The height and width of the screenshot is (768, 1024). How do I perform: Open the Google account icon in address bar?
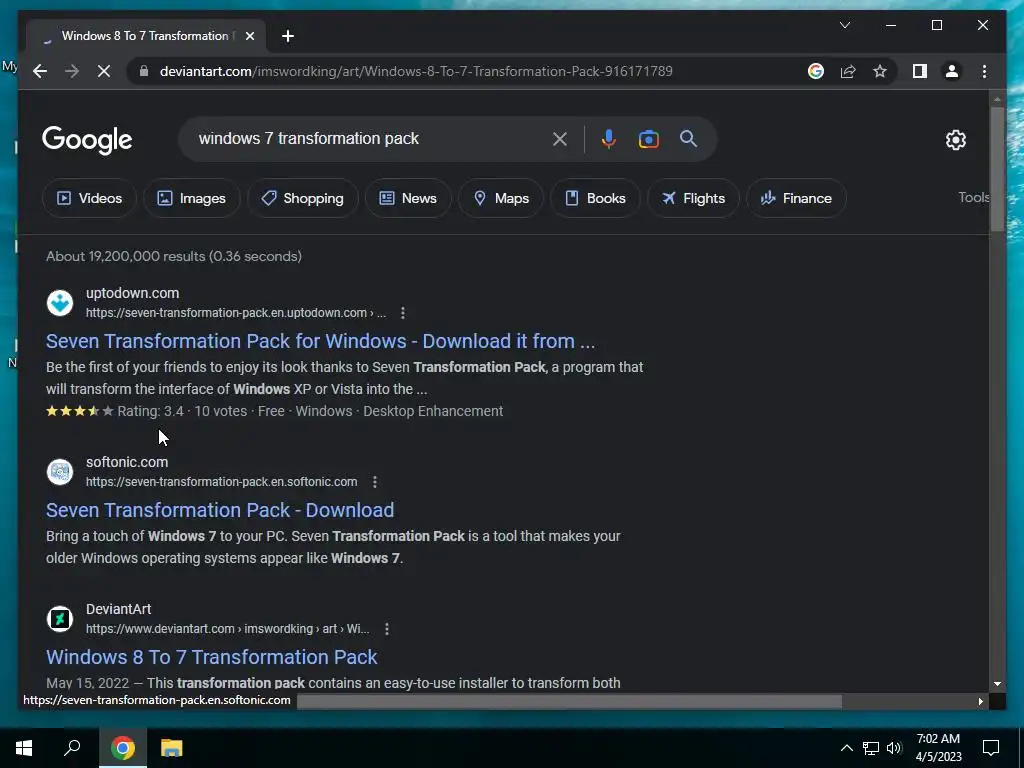pyautogui.click(x=816, y=71)
